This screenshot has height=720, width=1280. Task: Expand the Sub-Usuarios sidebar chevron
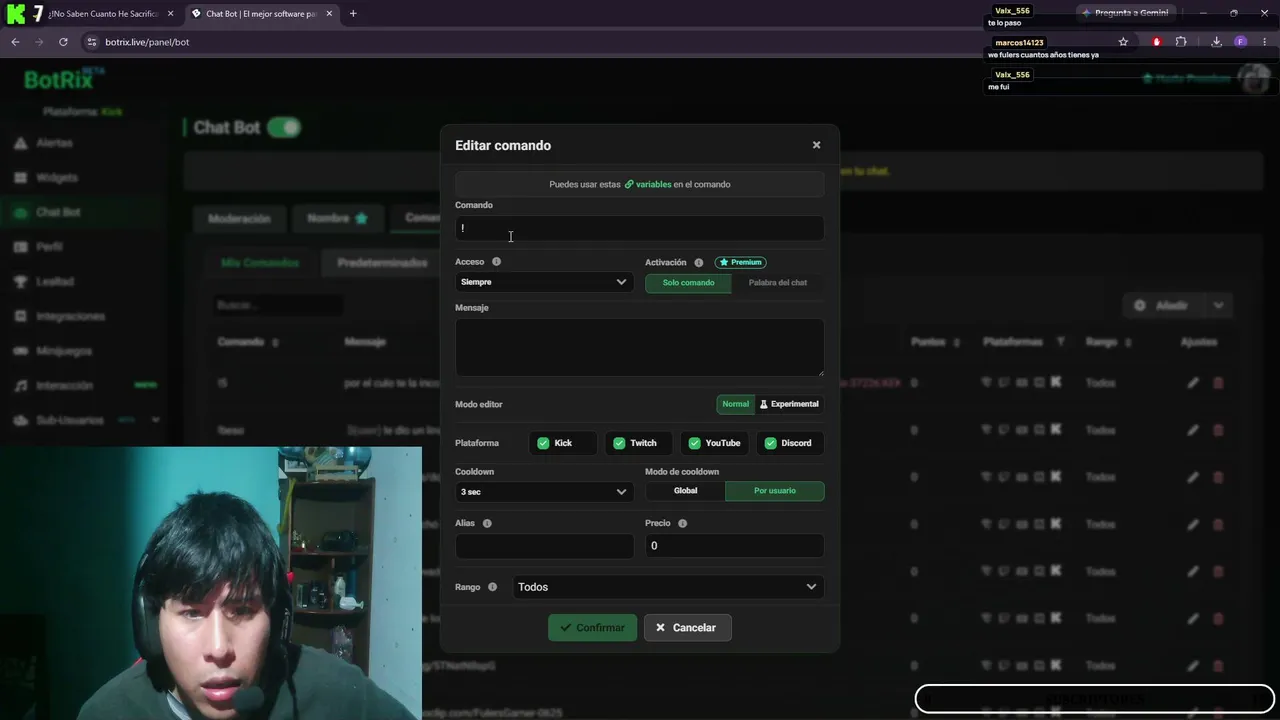click(x=155, y=420)
